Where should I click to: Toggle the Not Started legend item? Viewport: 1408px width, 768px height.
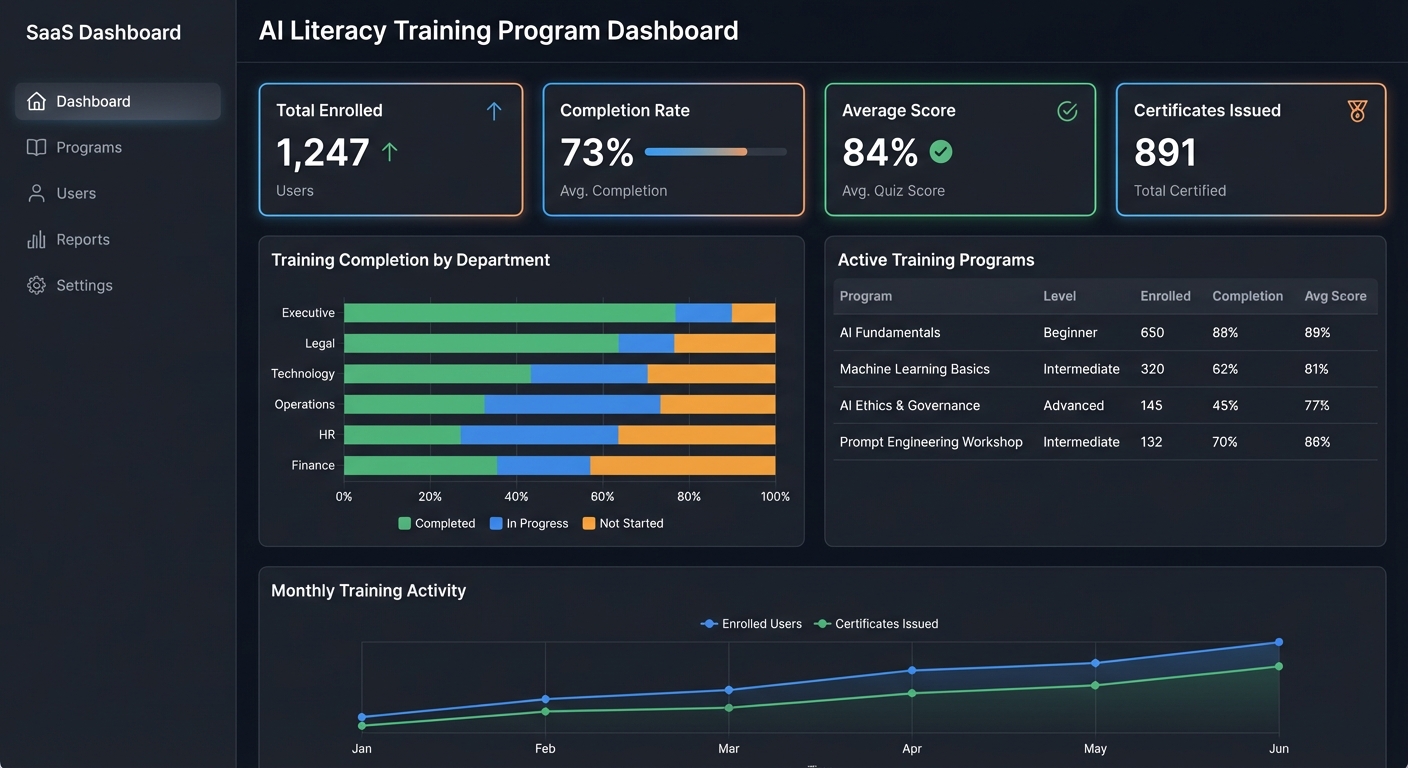[x=622, y=523]
